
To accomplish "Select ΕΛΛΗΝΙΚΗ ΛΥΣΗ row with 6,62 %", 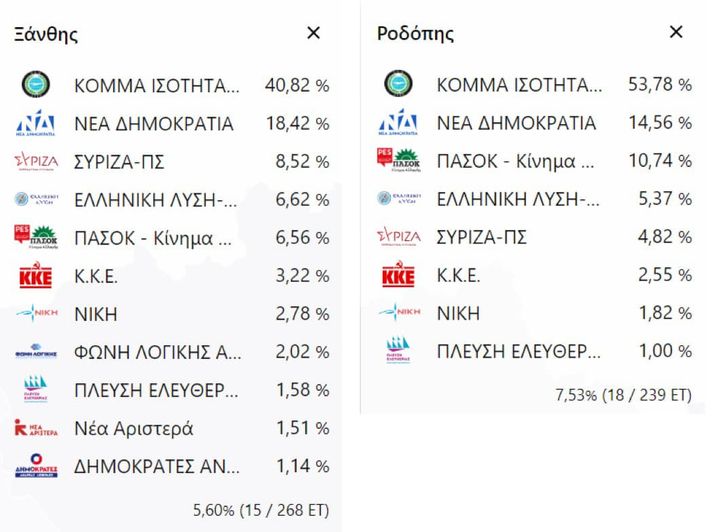I will coord(172,200).
